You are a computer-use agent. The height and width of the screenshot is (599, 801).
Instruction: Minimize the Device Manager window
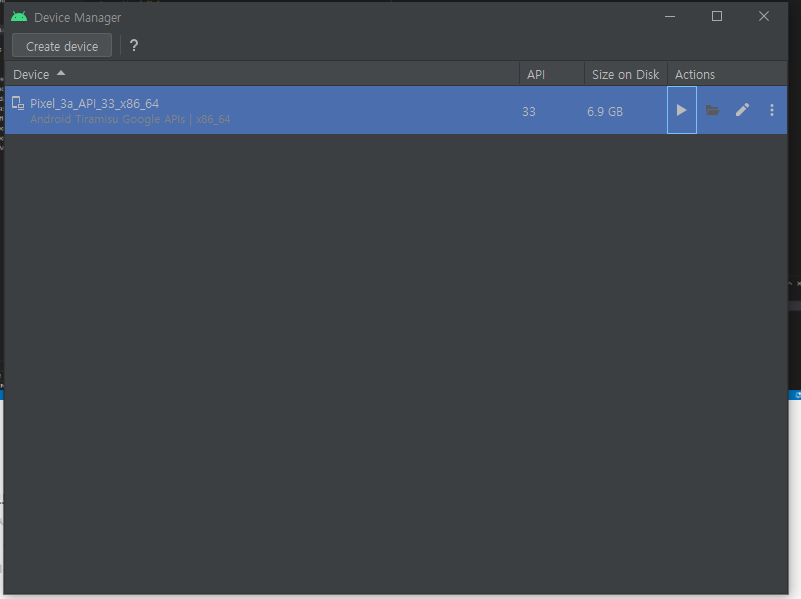[x=670, y=16]
